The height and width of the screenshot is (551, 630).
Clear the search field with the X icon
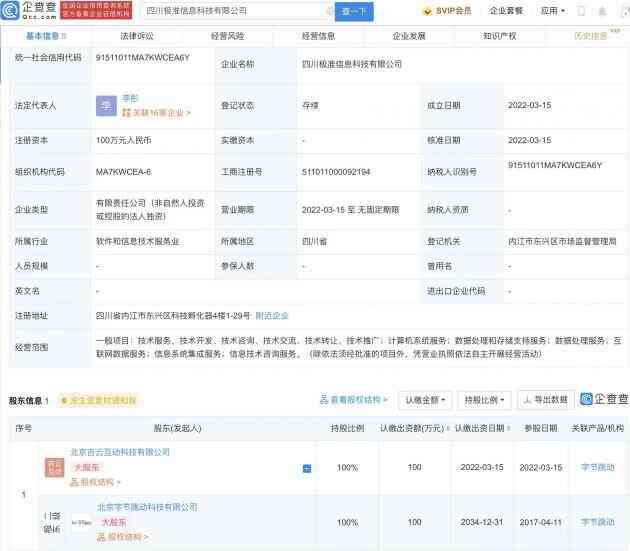click(330, 11)
